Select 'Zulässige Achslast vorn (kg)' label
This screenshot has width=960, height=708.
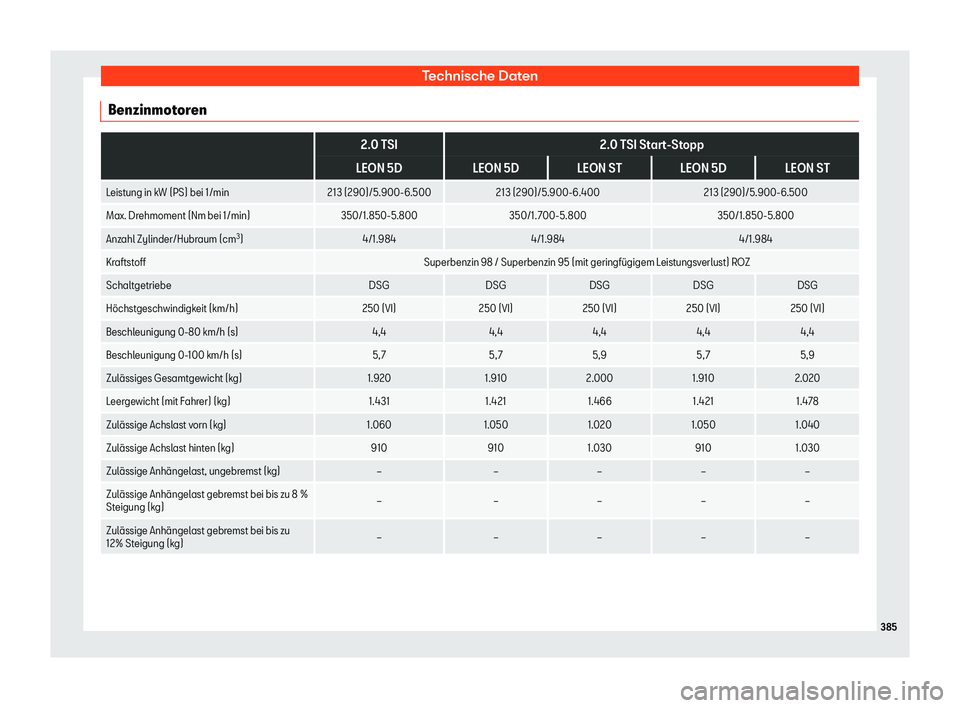166,425
